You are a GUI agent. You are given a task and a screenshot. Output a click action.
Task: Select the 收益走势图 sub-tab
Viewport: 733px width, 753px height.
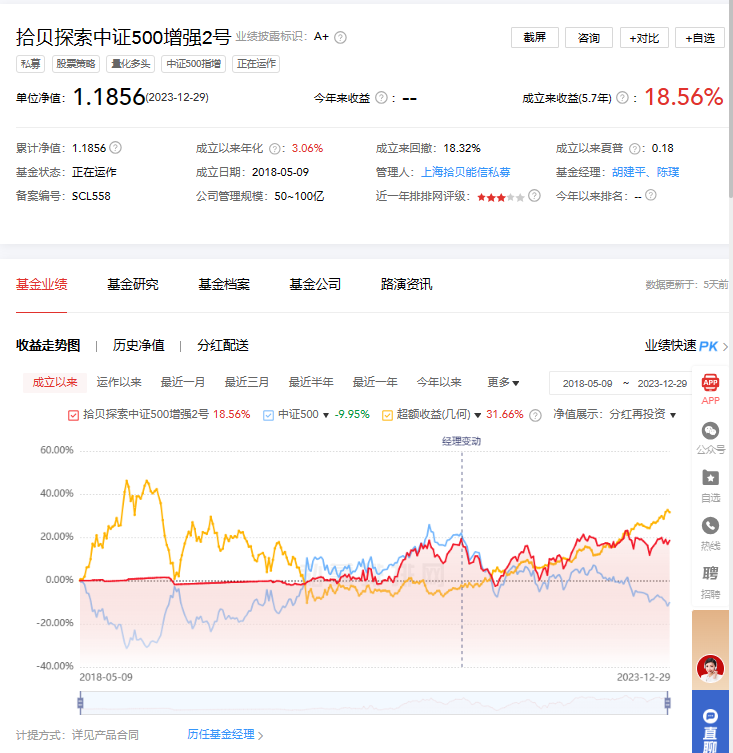48,346
